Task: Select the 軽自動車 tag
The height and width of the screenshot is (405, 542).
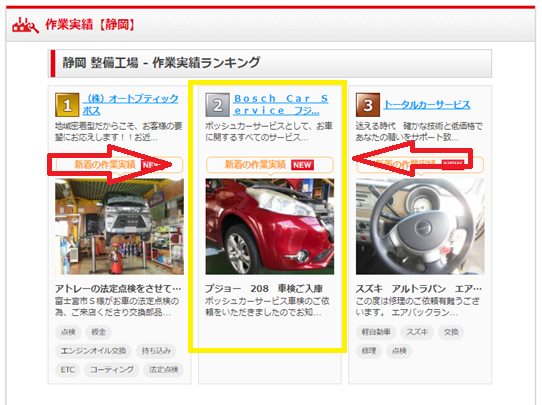Action: coord(376,332)
